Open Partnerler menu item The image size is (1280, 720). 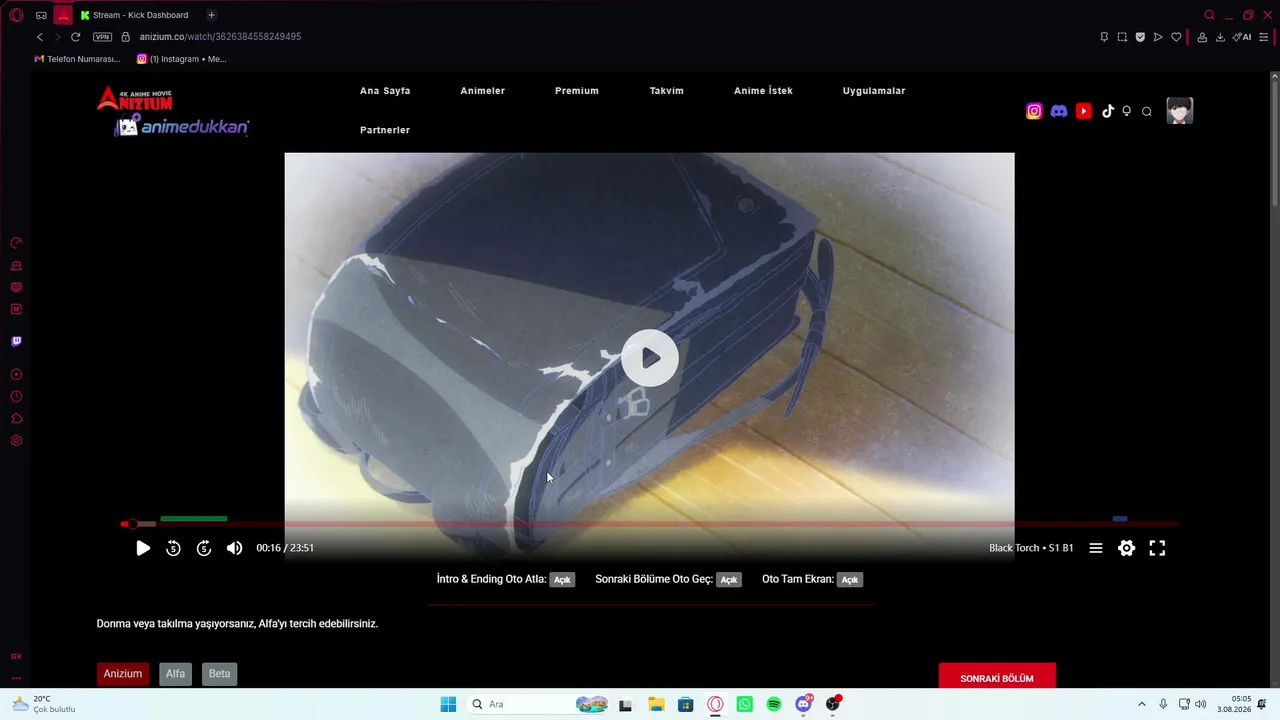[x=385, y=130]
